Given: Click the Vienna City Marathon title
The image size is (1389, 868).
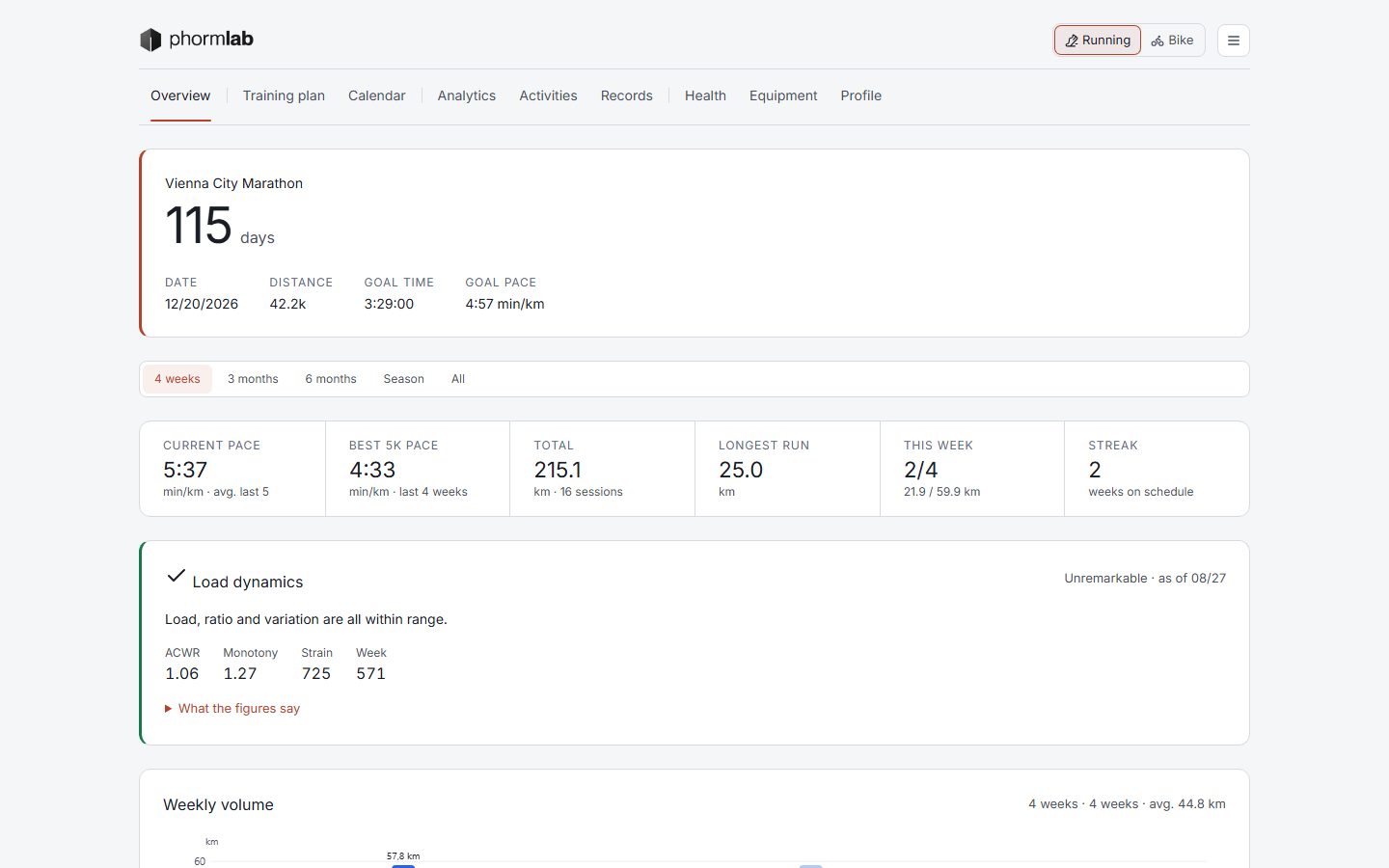Looking at the screenshot, I should pos(233,183).
